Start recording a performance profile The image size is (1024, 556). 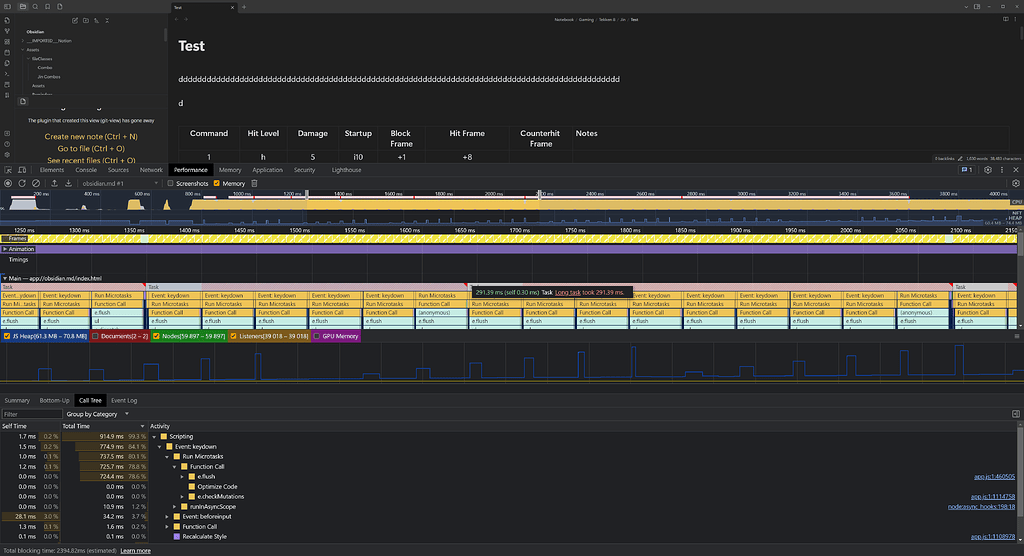(8, 184)
